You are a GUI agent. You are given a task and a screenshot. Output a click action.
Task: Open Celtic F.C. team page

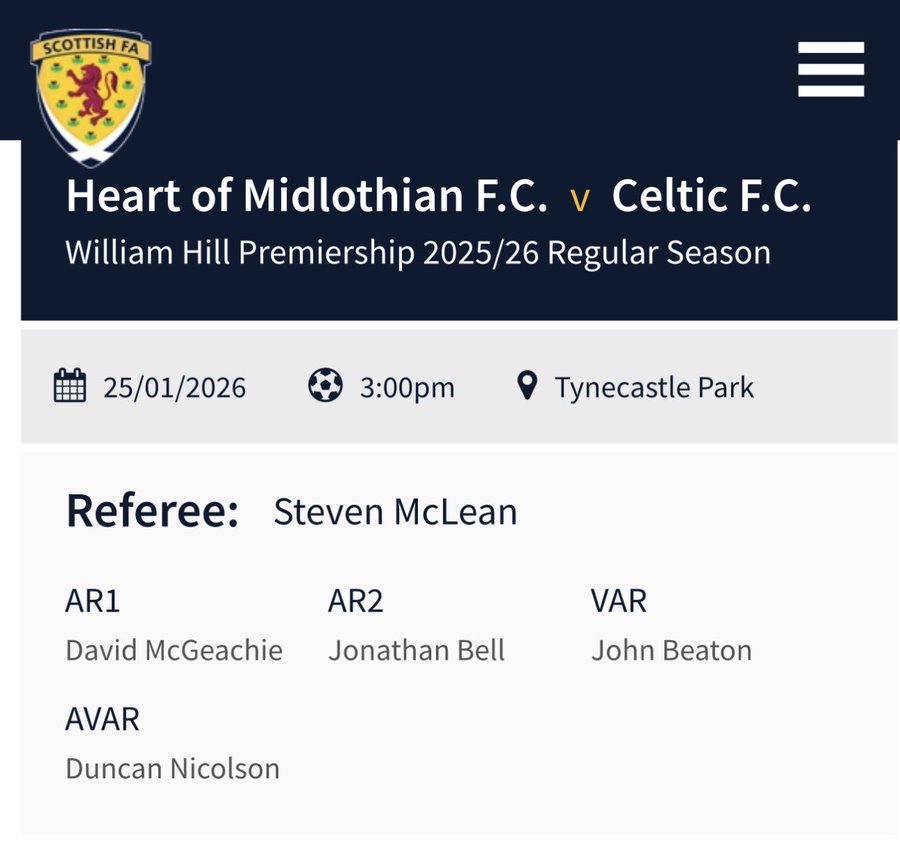(714, 195)
